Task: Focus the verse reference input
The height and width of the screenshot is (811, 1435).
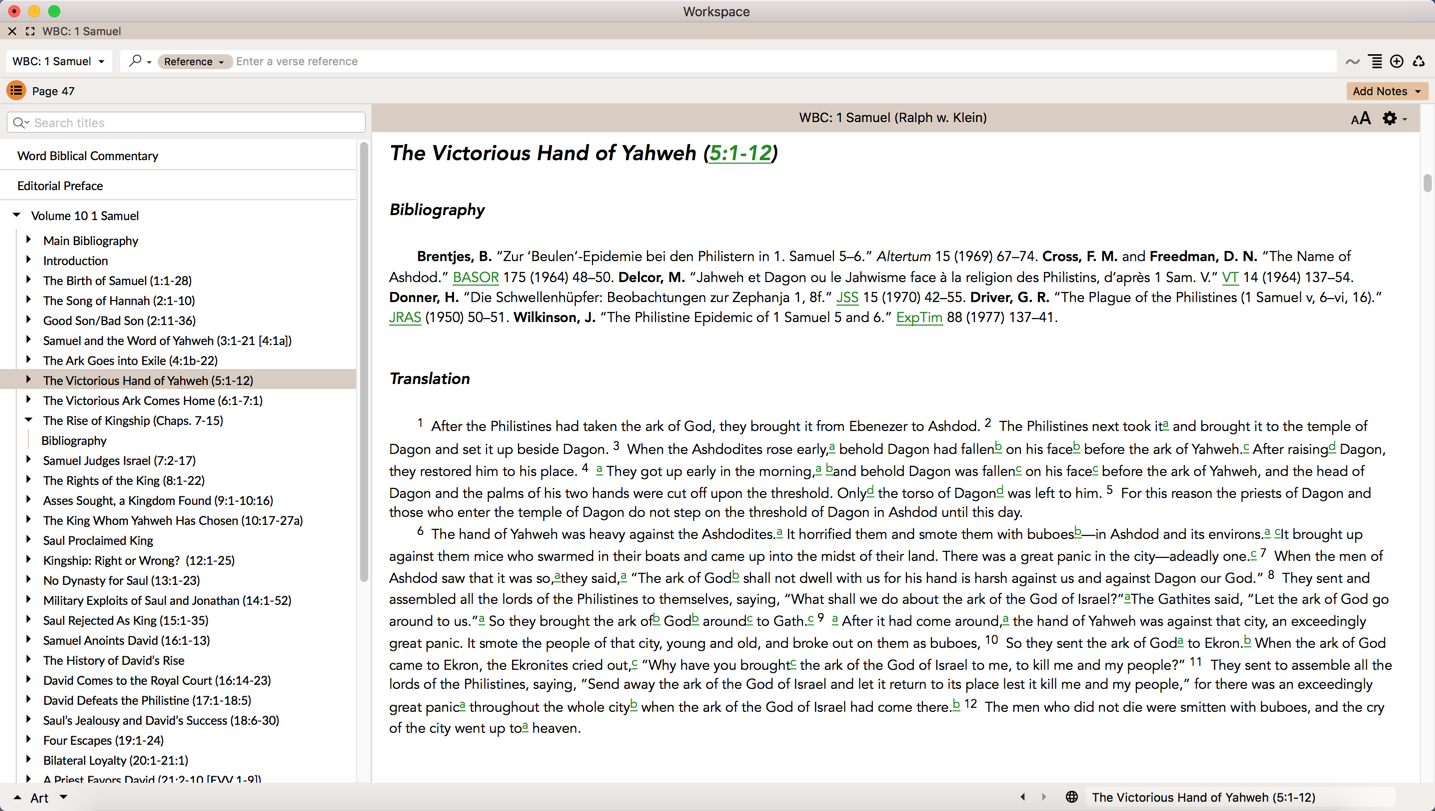Action: tap(783, 61)
